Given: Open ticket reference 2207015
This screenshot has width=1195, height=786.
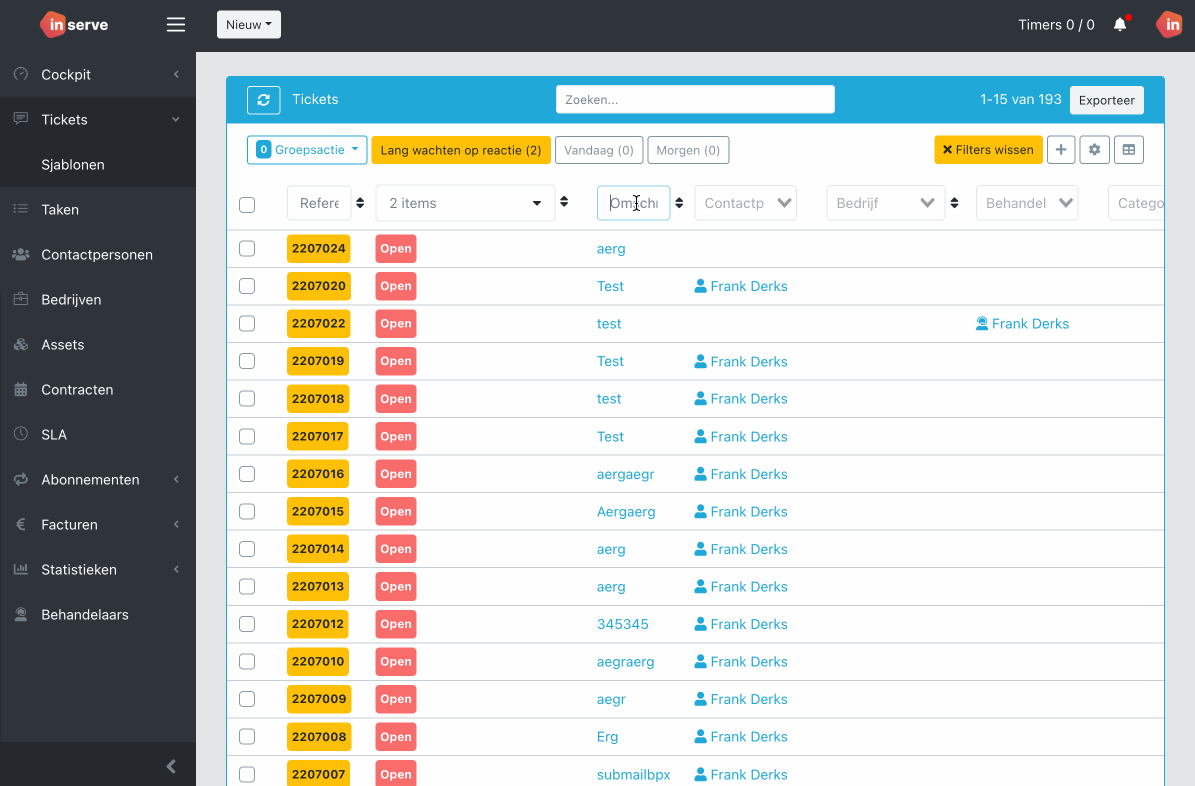Looking at the screenshot, I should point(318,511).
